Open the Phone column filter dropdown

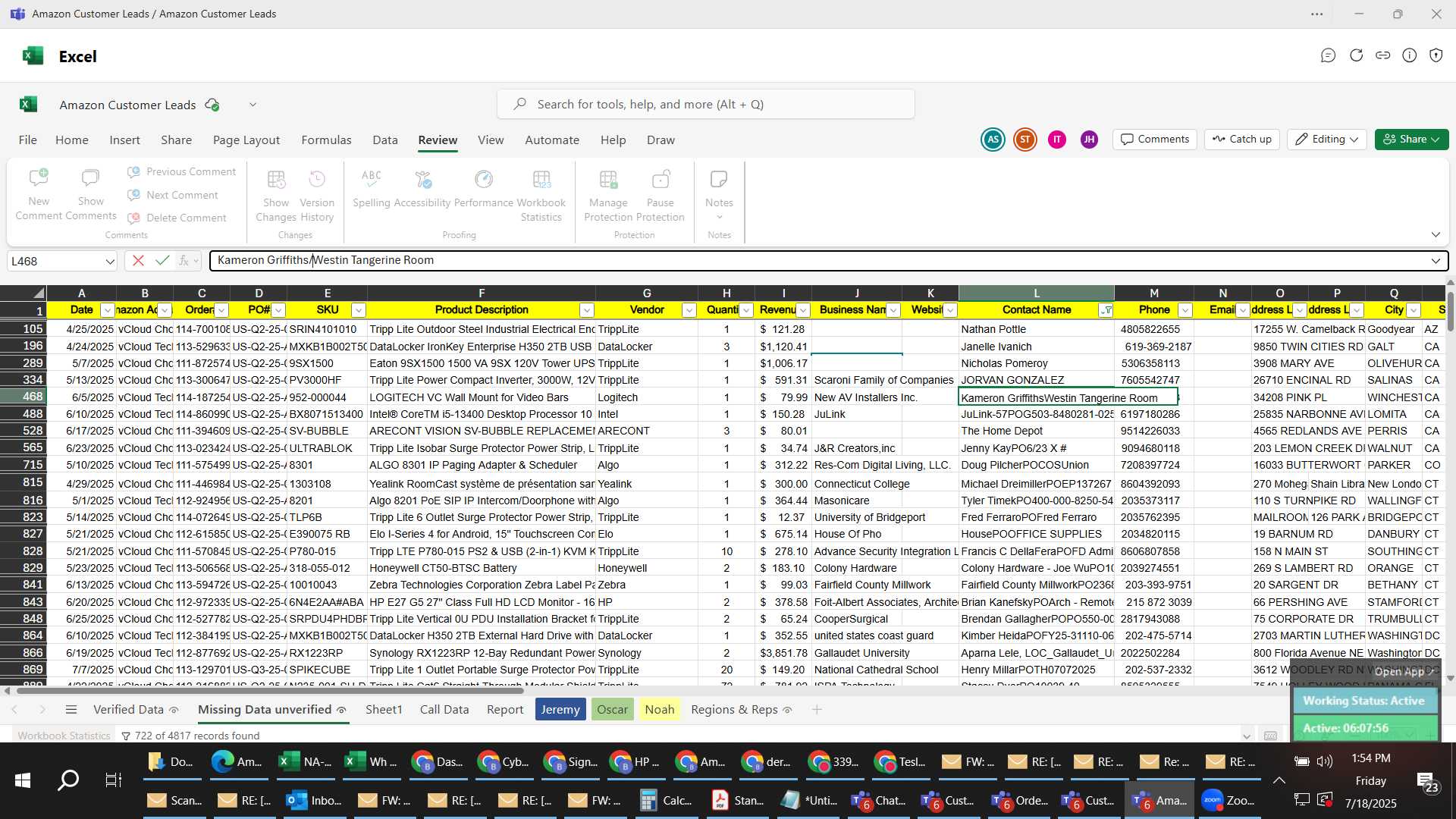pos(1185,310)
